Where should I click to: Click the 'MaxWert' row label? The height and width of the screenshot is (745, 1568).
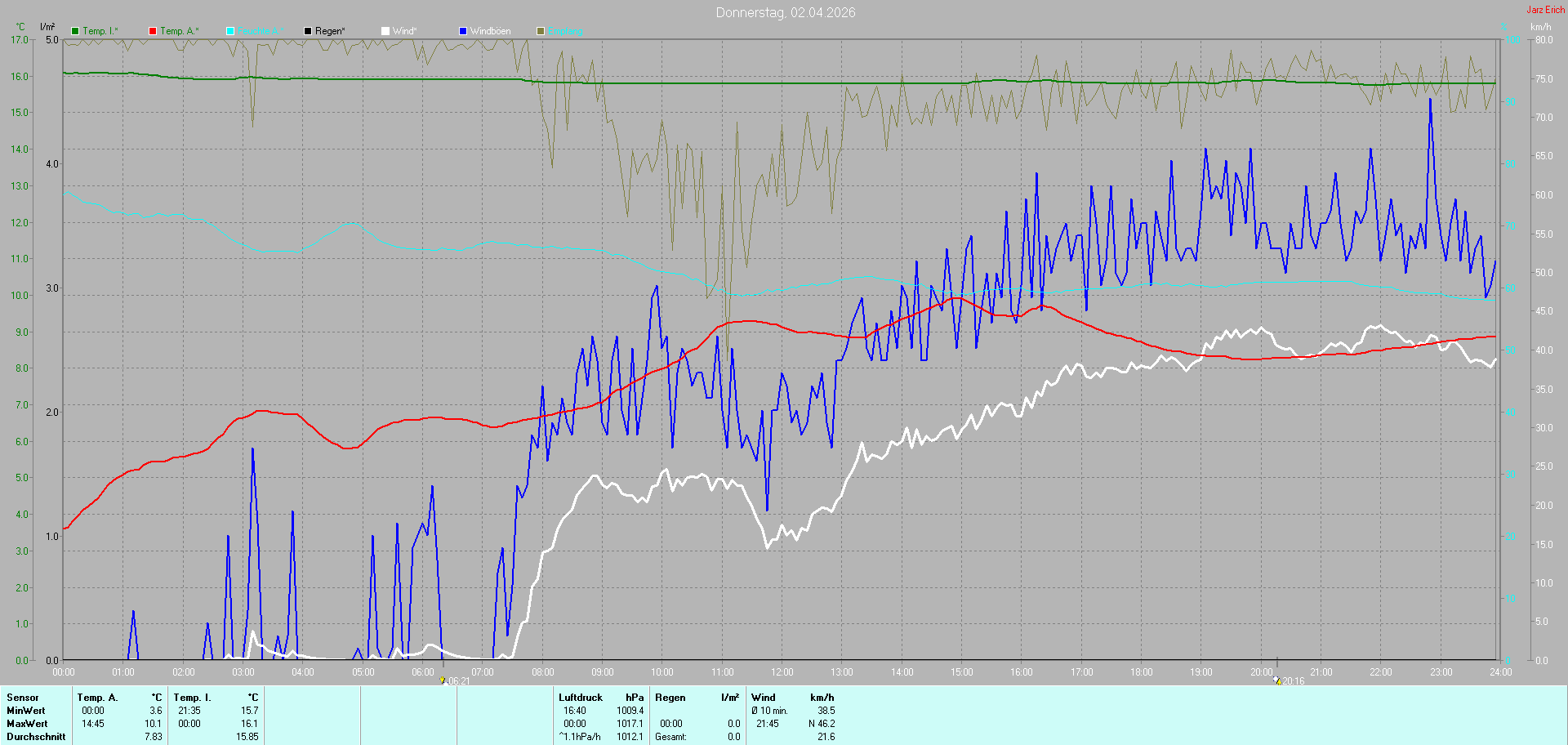[x=27, y=724]
